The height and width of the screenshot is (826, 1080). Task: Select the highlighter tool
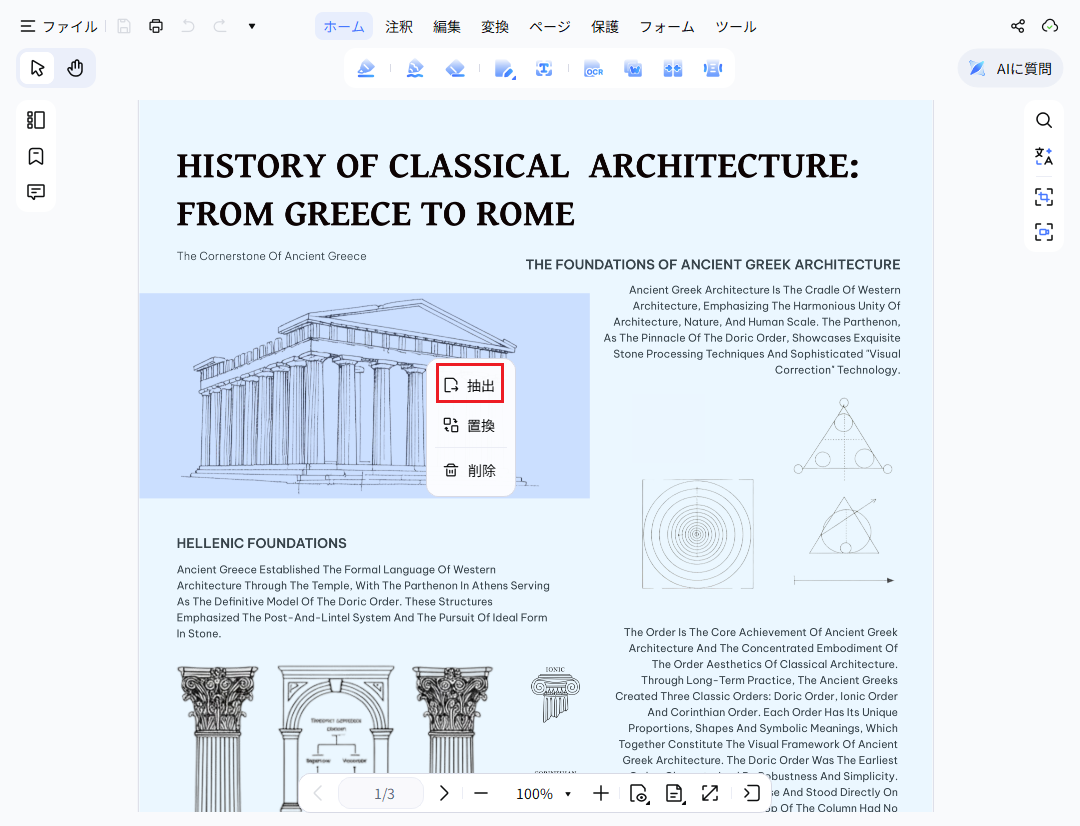pos(366,69)
